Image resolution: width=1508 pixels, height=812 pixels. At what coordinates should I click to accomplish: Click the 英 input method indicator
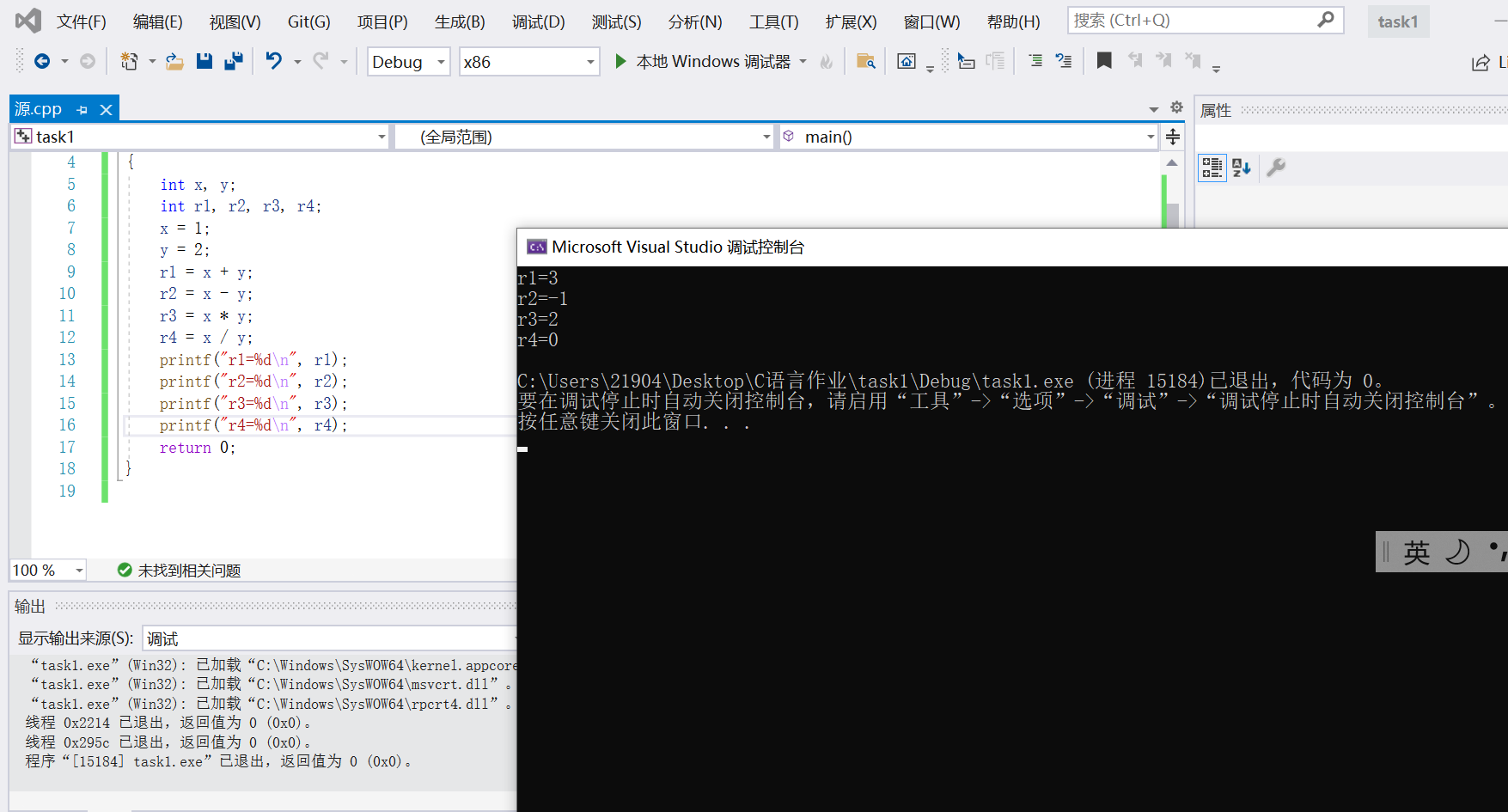click(1417, 552)
